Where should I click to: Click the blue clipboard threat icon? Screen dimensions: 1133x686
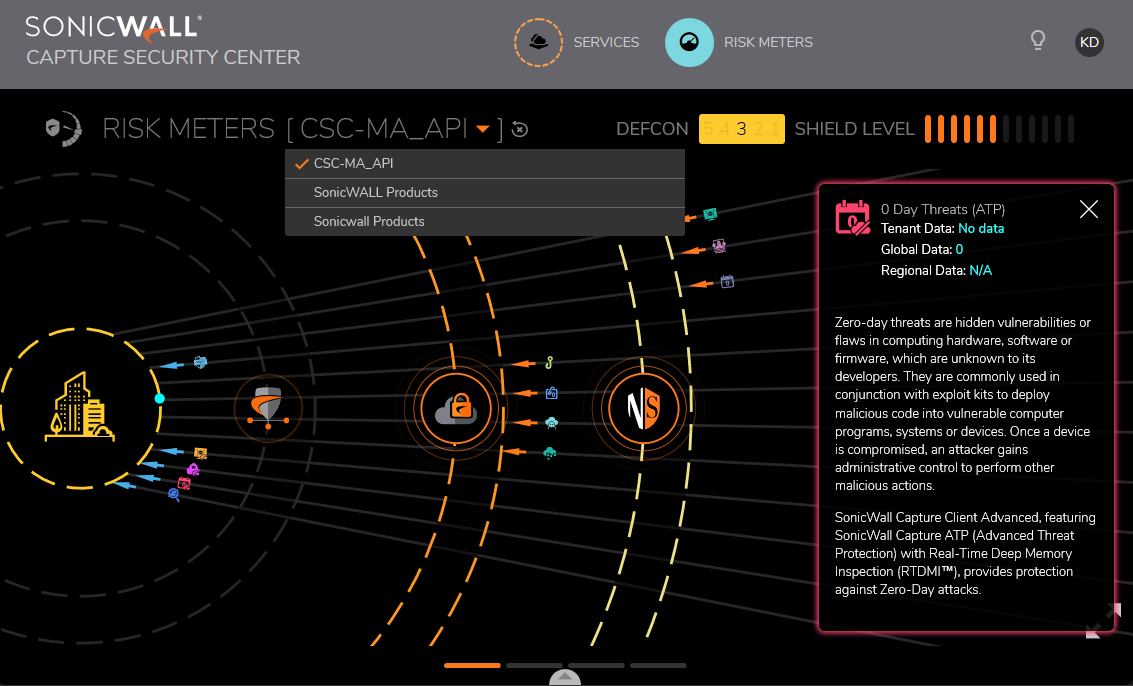click(x=551, y=393)
